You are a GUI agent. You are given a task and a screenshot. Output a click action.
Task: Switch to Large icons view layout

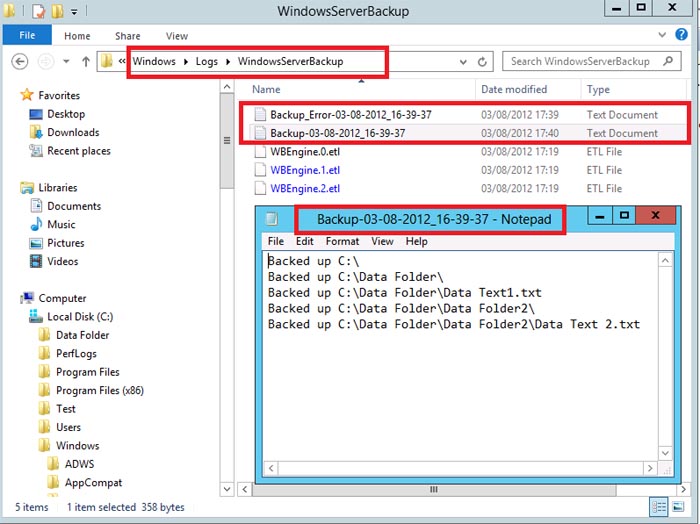tap(678, 507)
